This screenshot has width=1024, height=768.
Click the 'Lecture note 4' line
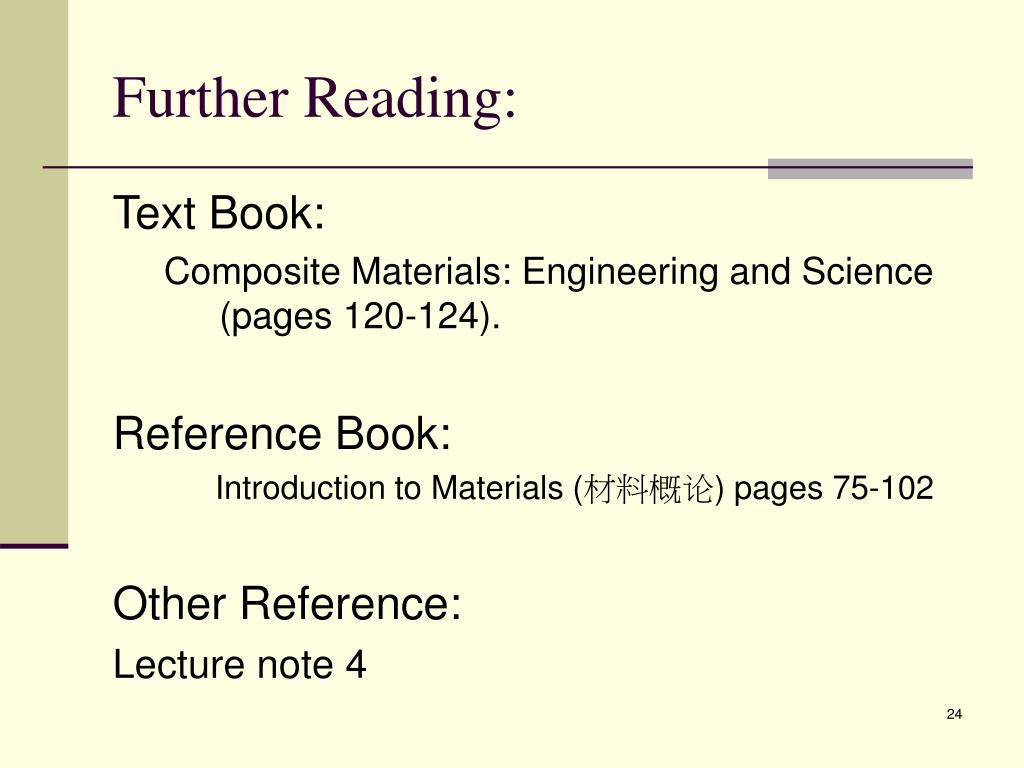pyautogui.click(x=240, y=664)
